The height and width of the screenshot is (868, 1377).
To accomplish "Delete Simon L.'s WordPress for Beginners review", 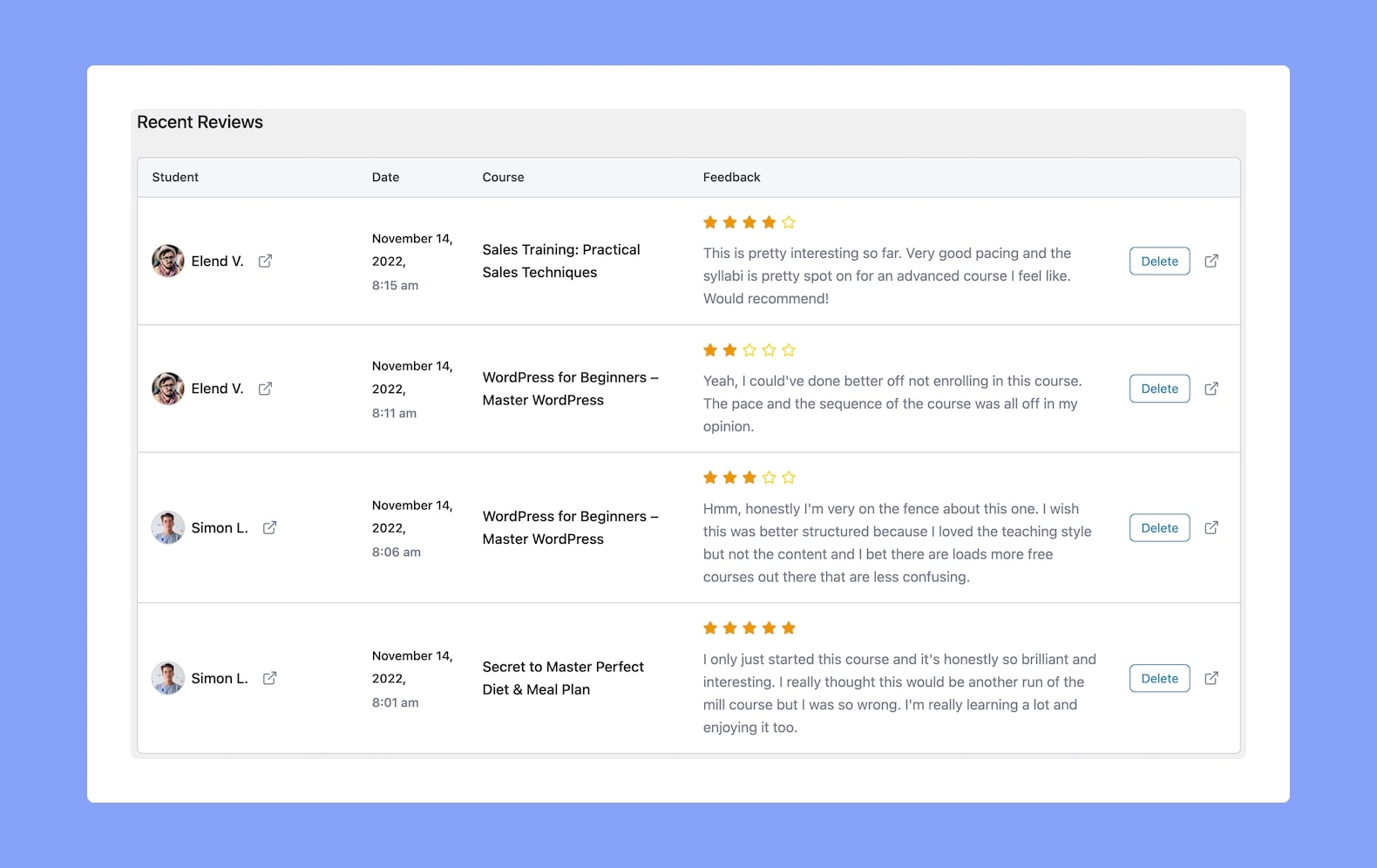I will pyautogui.click(x=1160, y=527).
